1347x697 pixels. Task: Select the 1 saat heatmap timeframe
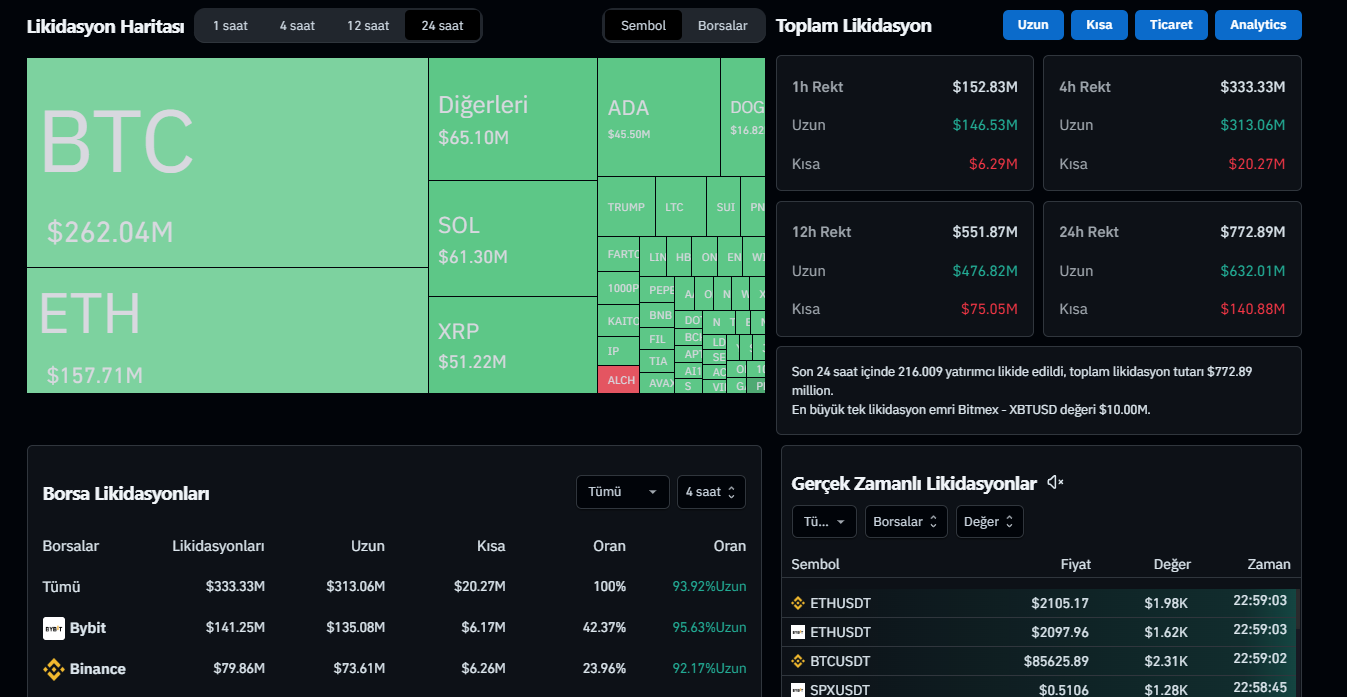(230, 25)
